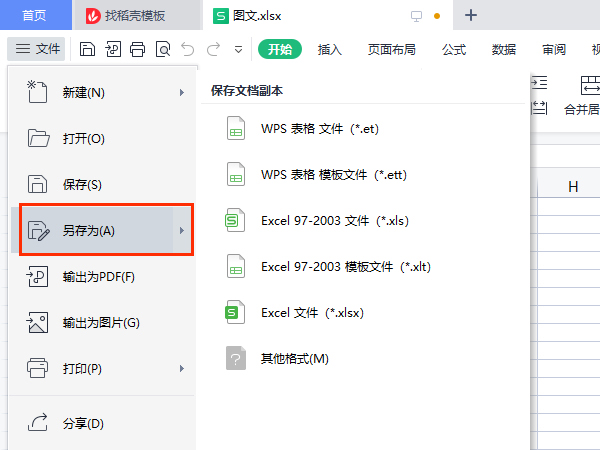Click the .xls file type icon
This screenshot has height=450, width=600.
pos(235,220)
